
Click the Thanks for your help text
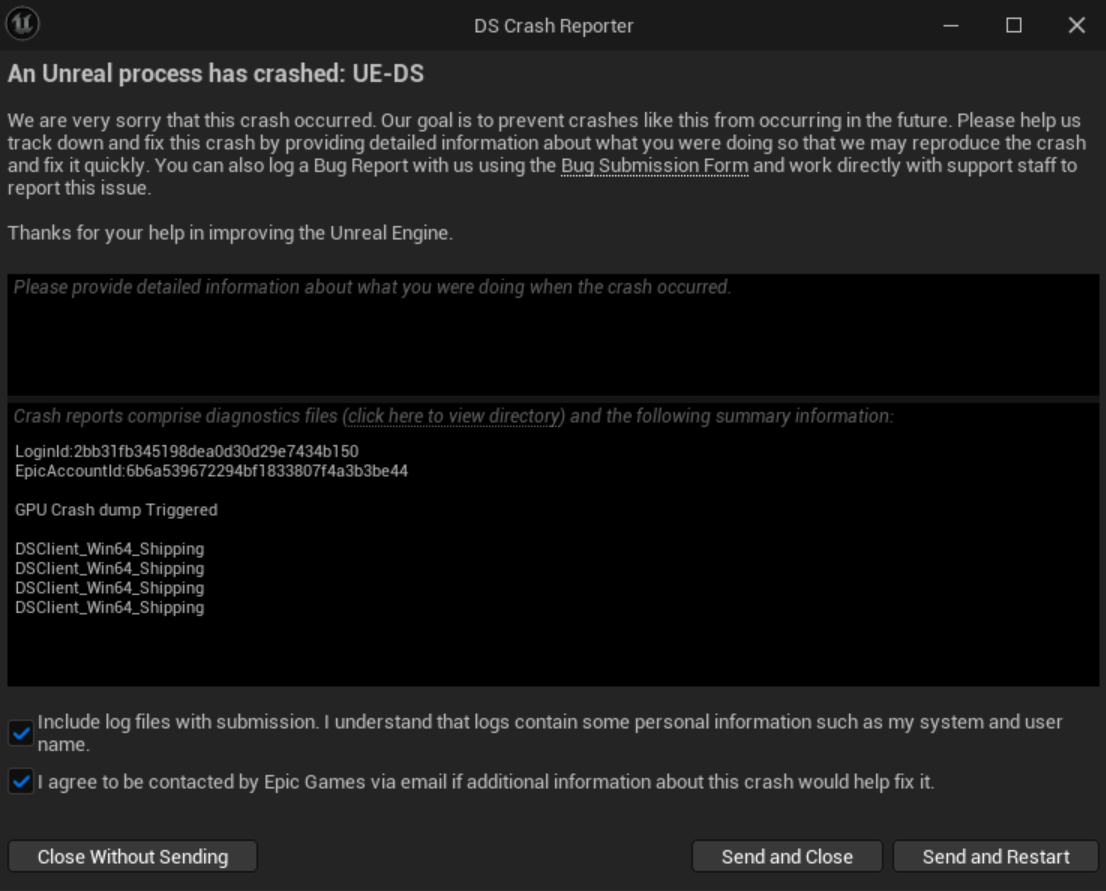[230, 234]
